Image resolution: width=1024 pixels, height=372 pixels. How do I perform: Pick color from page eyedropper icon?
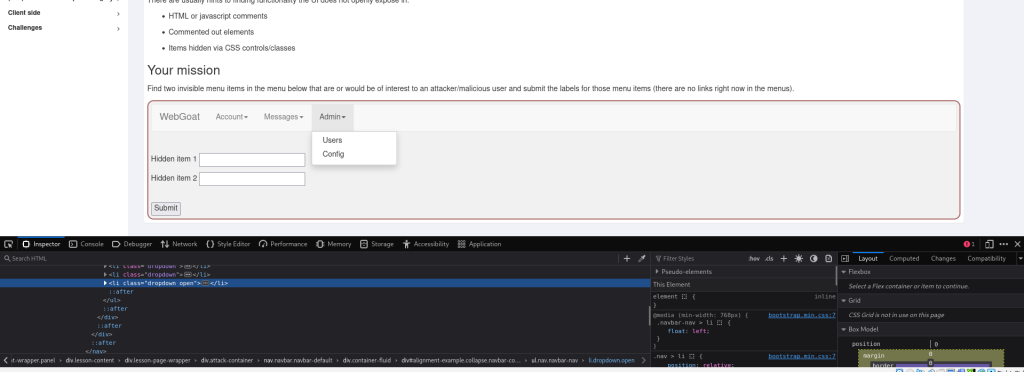pyautogui.click(x=642, y=258)
